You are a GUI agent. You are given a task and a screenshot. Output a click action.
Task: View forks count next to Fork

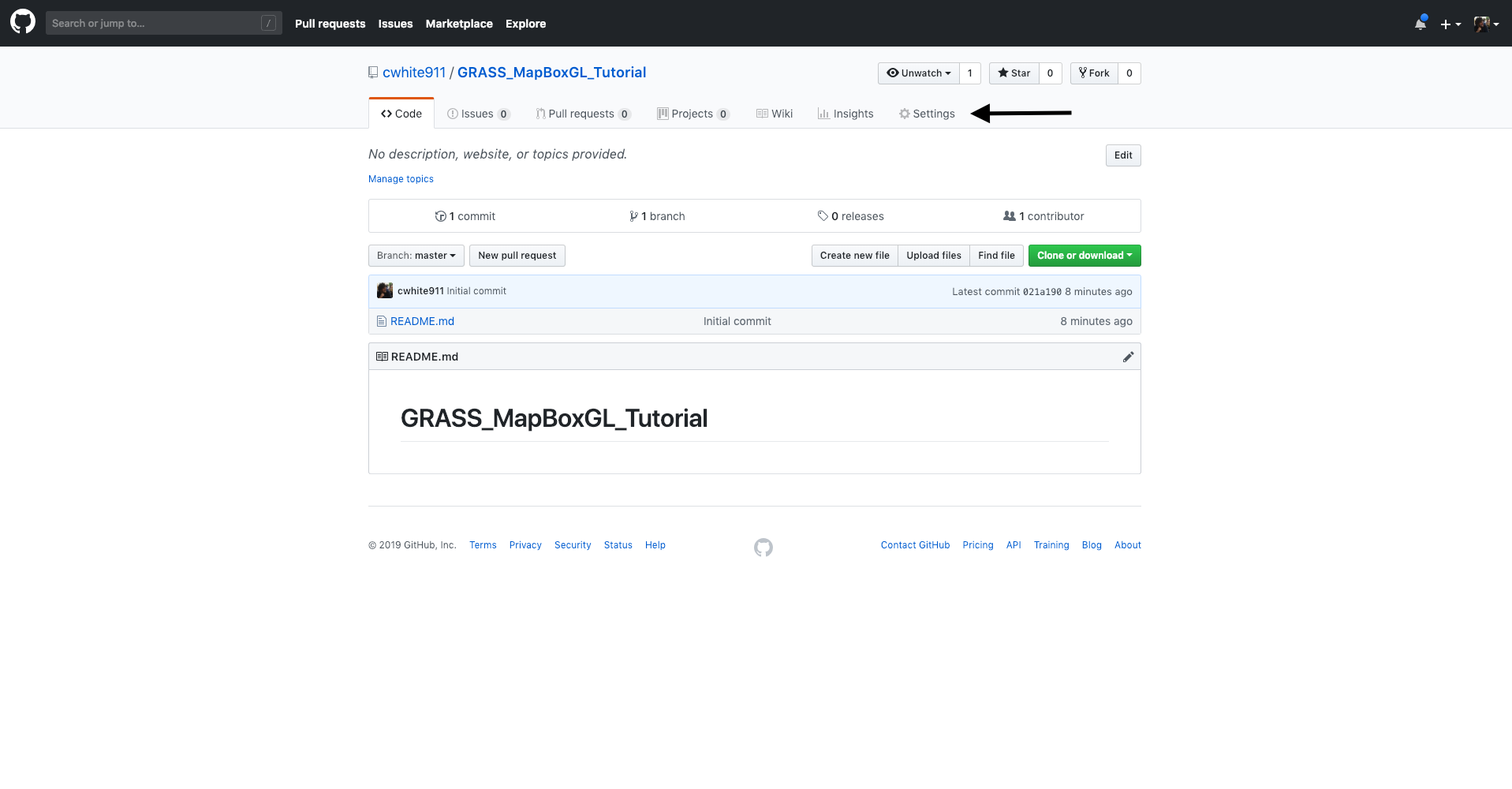click(x=1129, y=73)
